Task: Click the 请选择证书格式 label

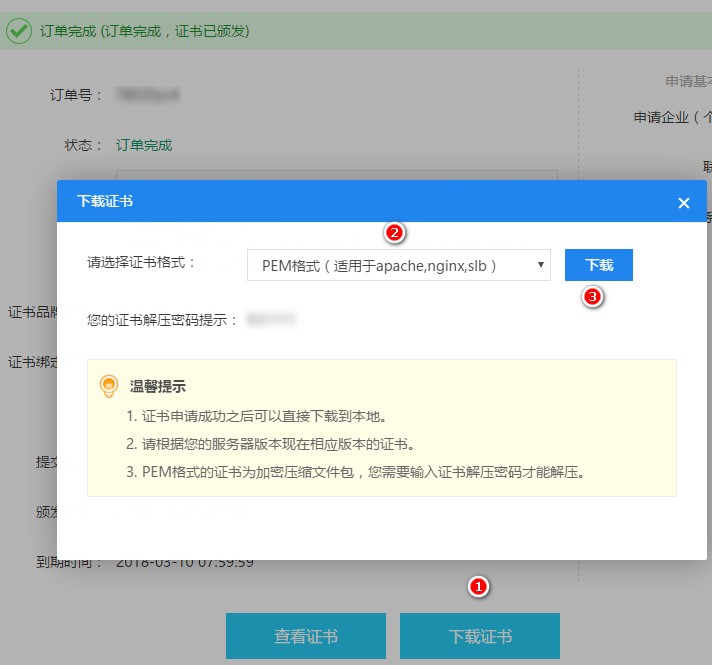Action: [x=142, y=264]
